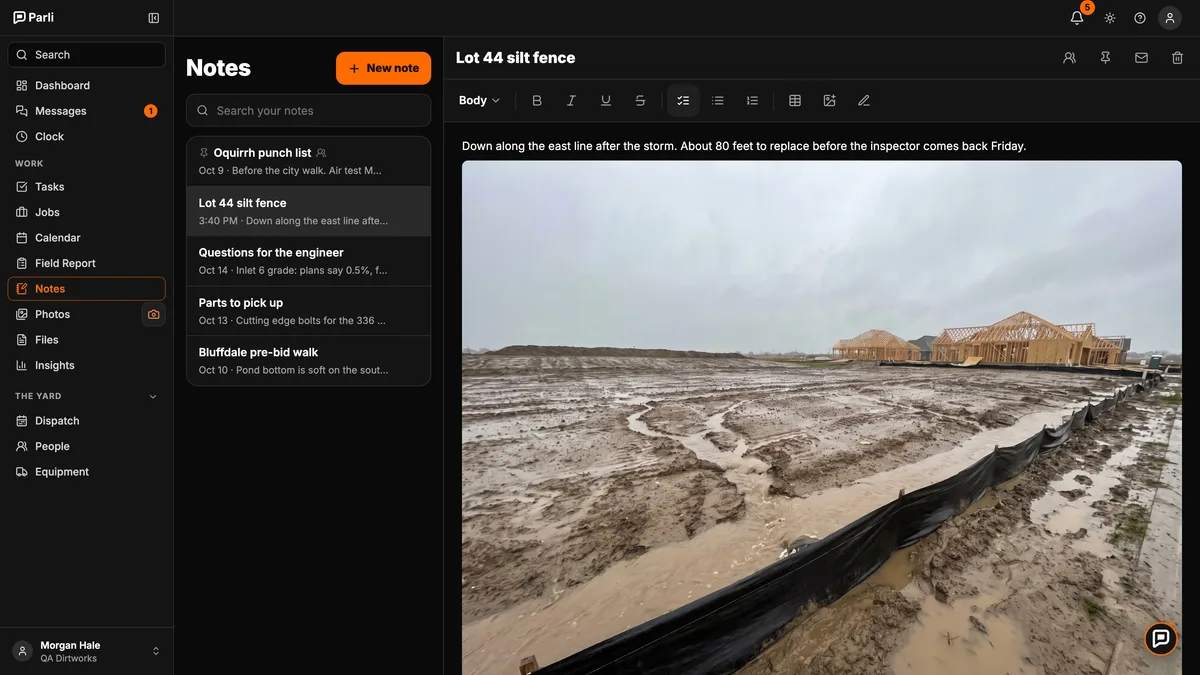Pin the Lot 44 silt fence note
This screenshot has height=675, width=1200.
pos(1105,58)
